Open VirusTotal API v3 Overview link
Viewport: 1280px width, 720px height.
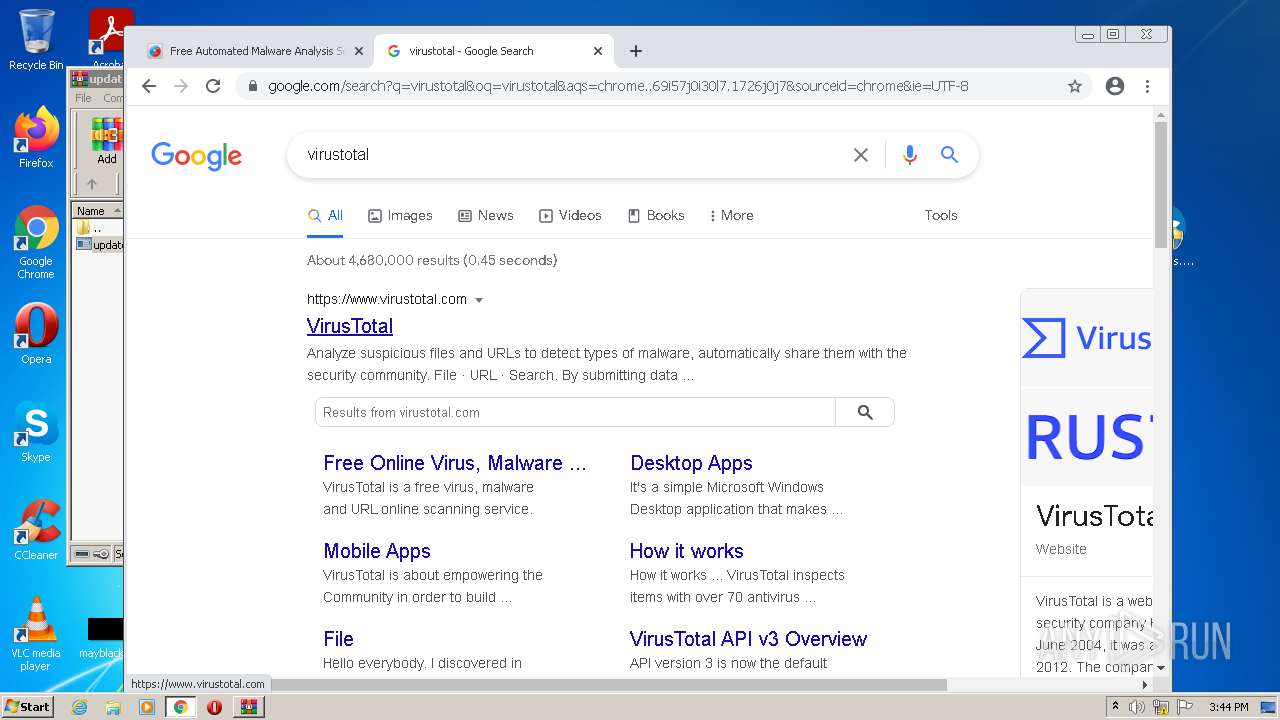[748, 639]
